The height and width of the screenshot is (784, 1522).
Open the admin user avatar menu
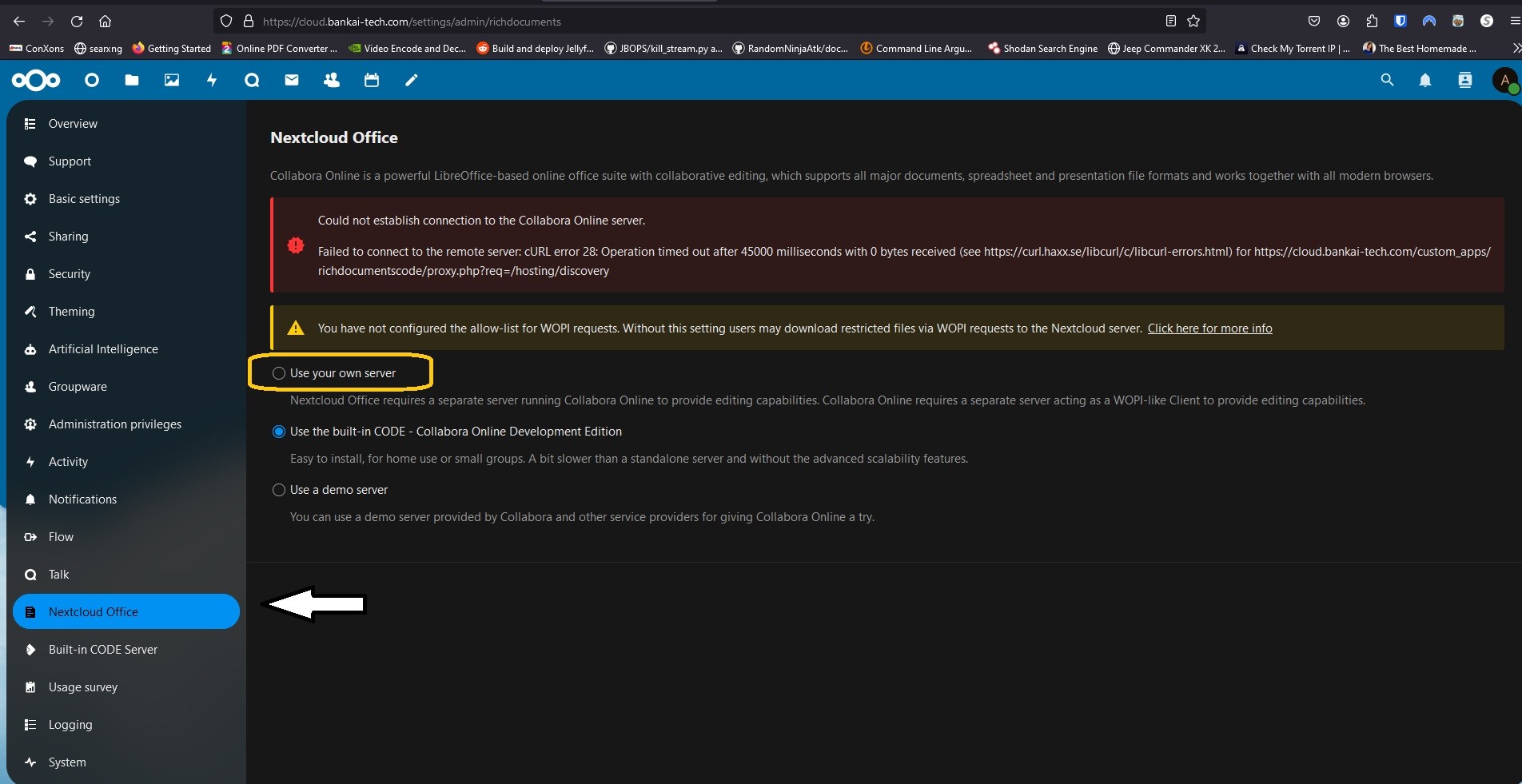tap(1505, 80)
